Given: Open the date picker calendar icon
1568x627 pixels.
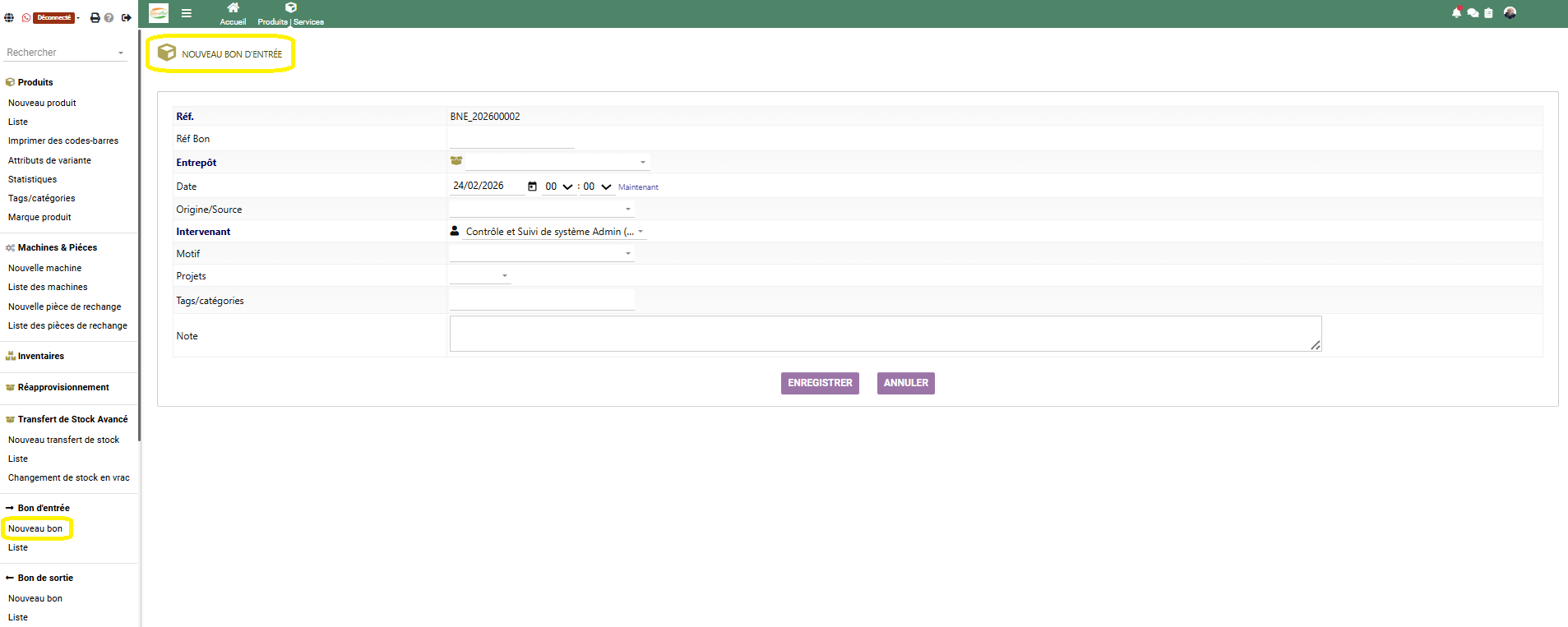Looking at the screenshot, I should click(532, 187).
